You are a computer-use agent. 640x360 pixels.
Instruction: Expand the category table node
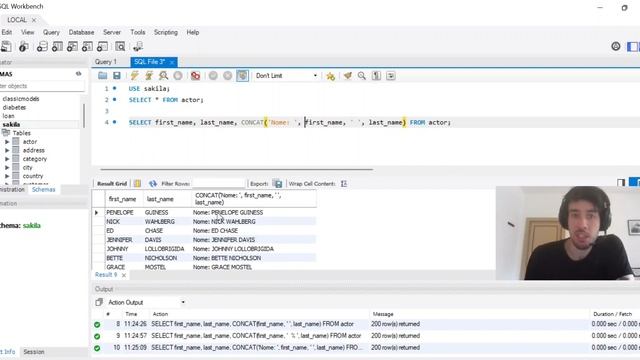click(7, 159)
